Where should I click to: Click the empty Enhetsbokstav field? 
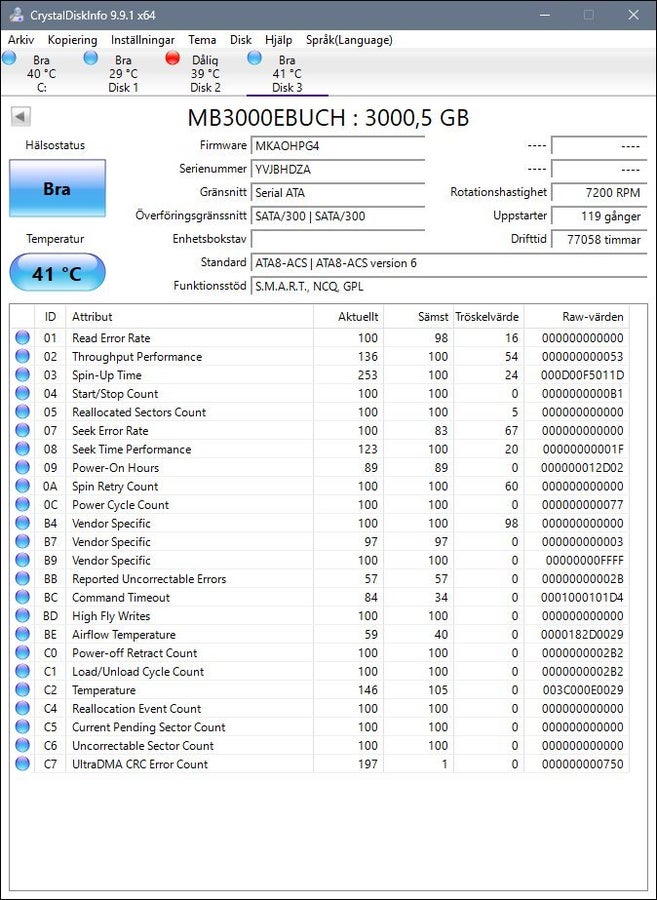coord(338,239)
